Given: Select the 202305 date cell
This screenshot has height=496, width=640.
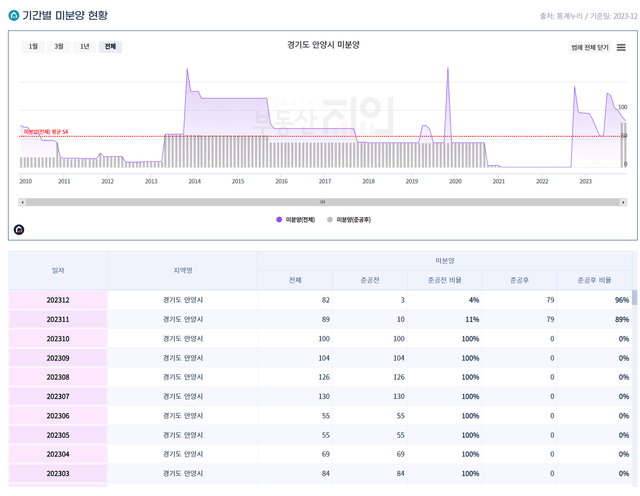Looking at the screenshot, I should click(58, 435).
